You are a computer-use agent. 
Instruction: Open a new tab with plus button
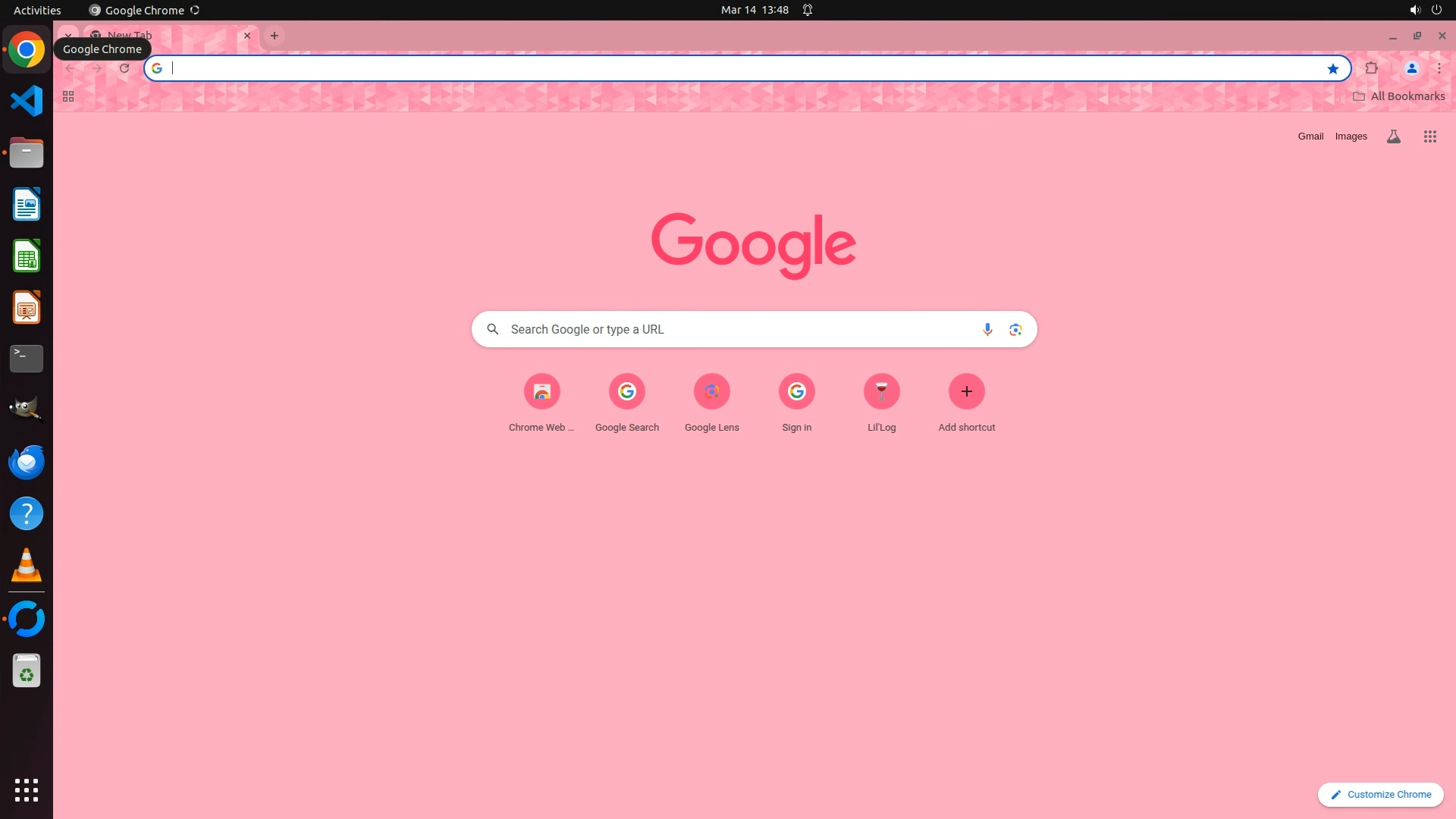click(275, 36)
